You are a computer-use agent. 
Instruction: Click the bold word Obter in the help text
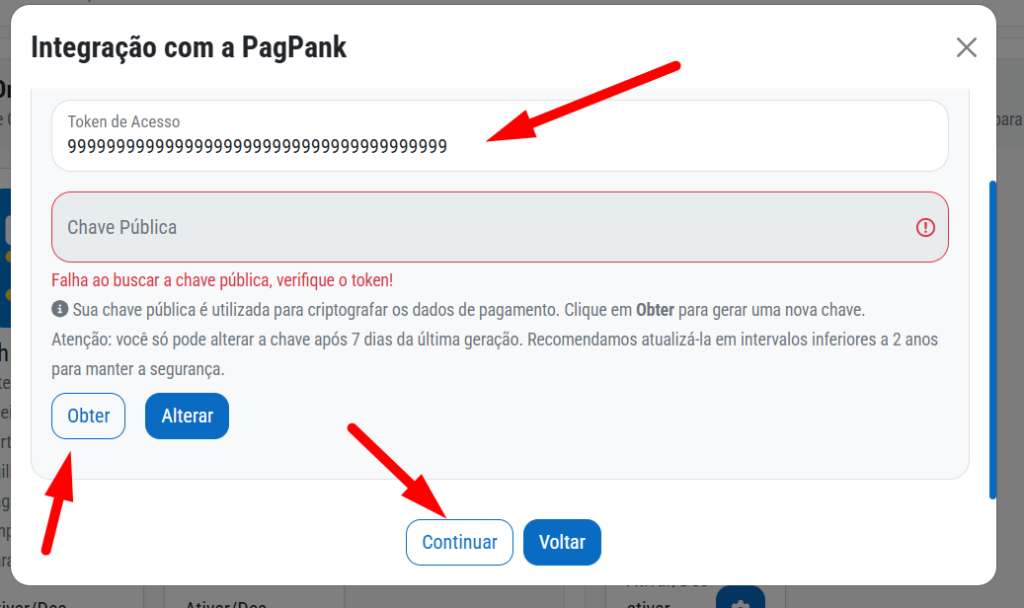click(x=655, y=310)
